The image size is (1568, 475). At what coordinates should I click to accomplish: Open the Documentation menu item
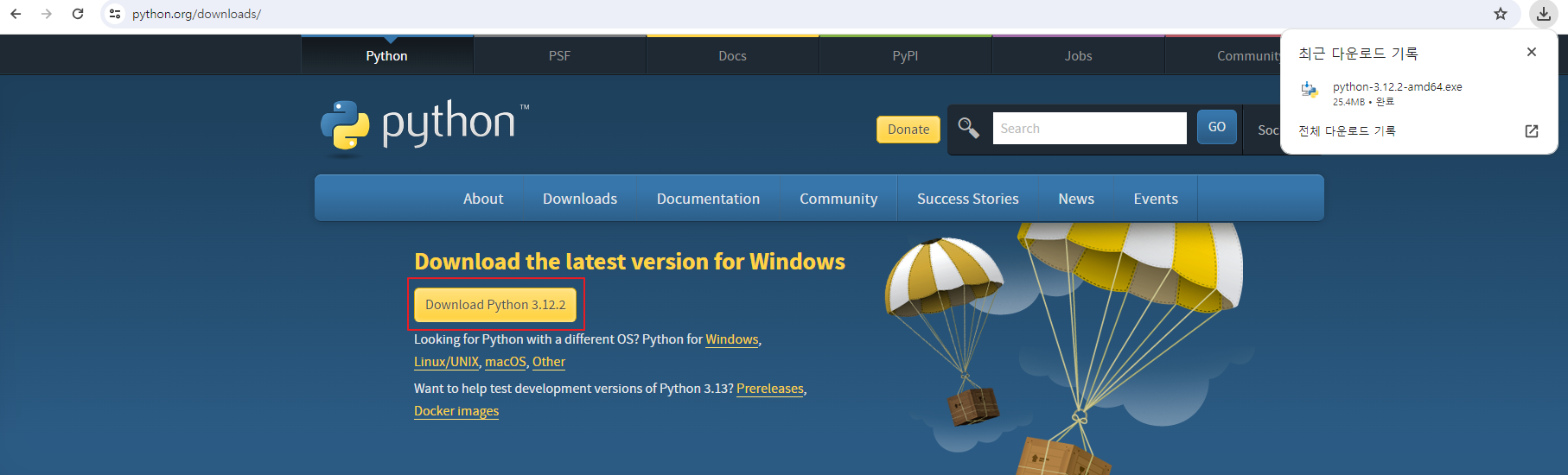coord(708,199)
